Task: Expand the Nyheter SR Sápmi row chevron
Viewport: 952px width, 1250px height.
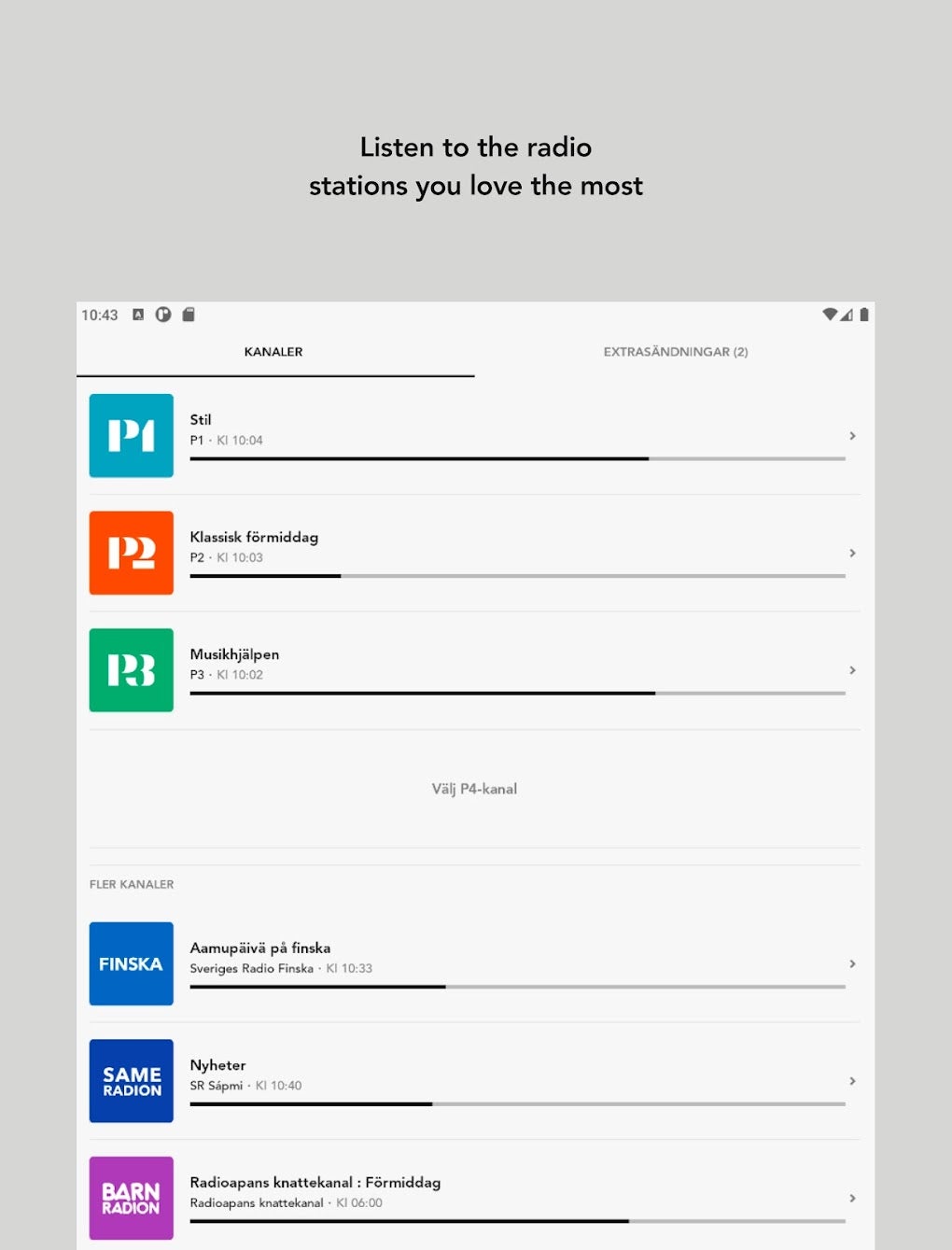Action: 852,1081
